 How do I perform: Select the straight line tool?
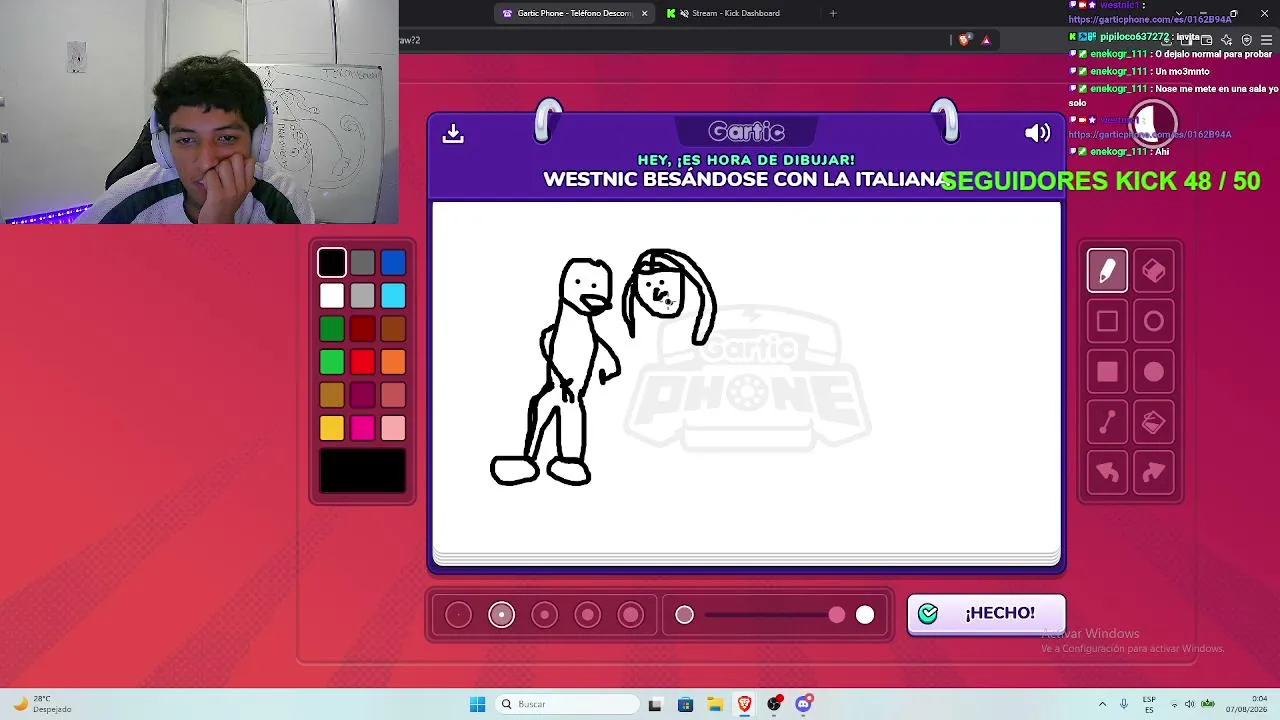pyautogui.click(x=1107, y=423)
